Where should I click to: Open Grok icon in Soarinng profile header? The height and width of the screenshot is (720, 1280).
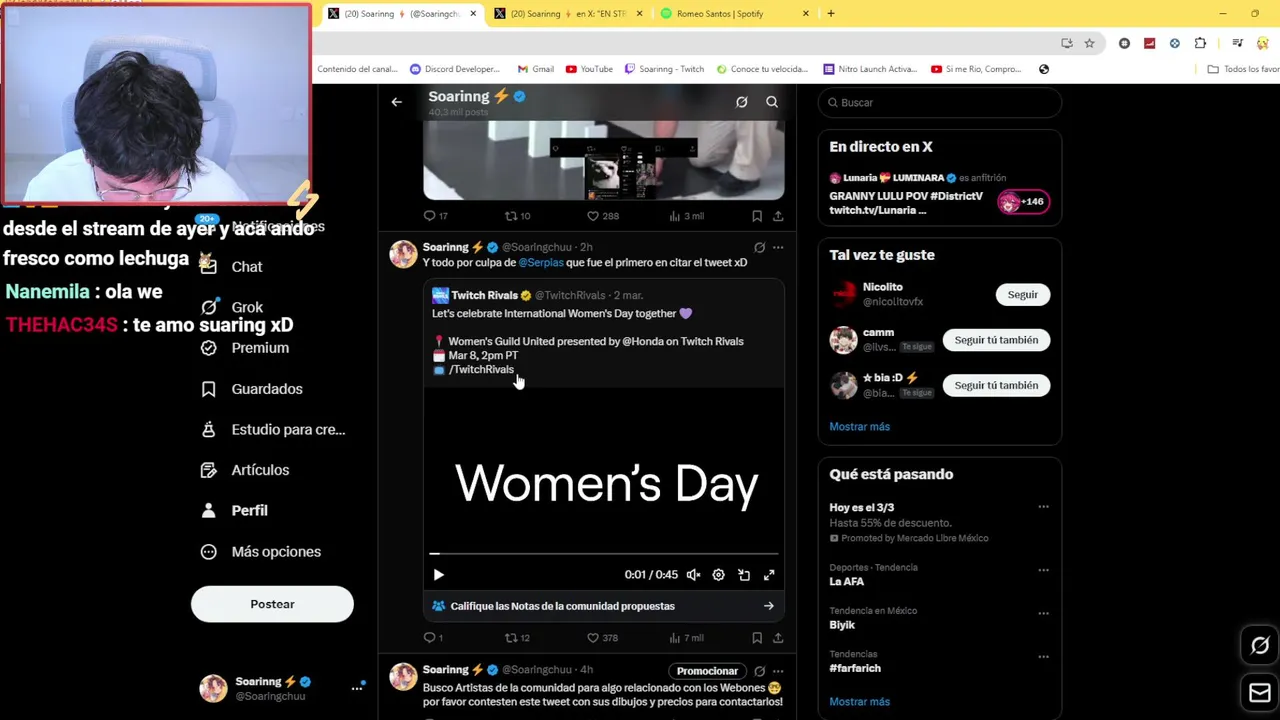click(x=741, y=102)
